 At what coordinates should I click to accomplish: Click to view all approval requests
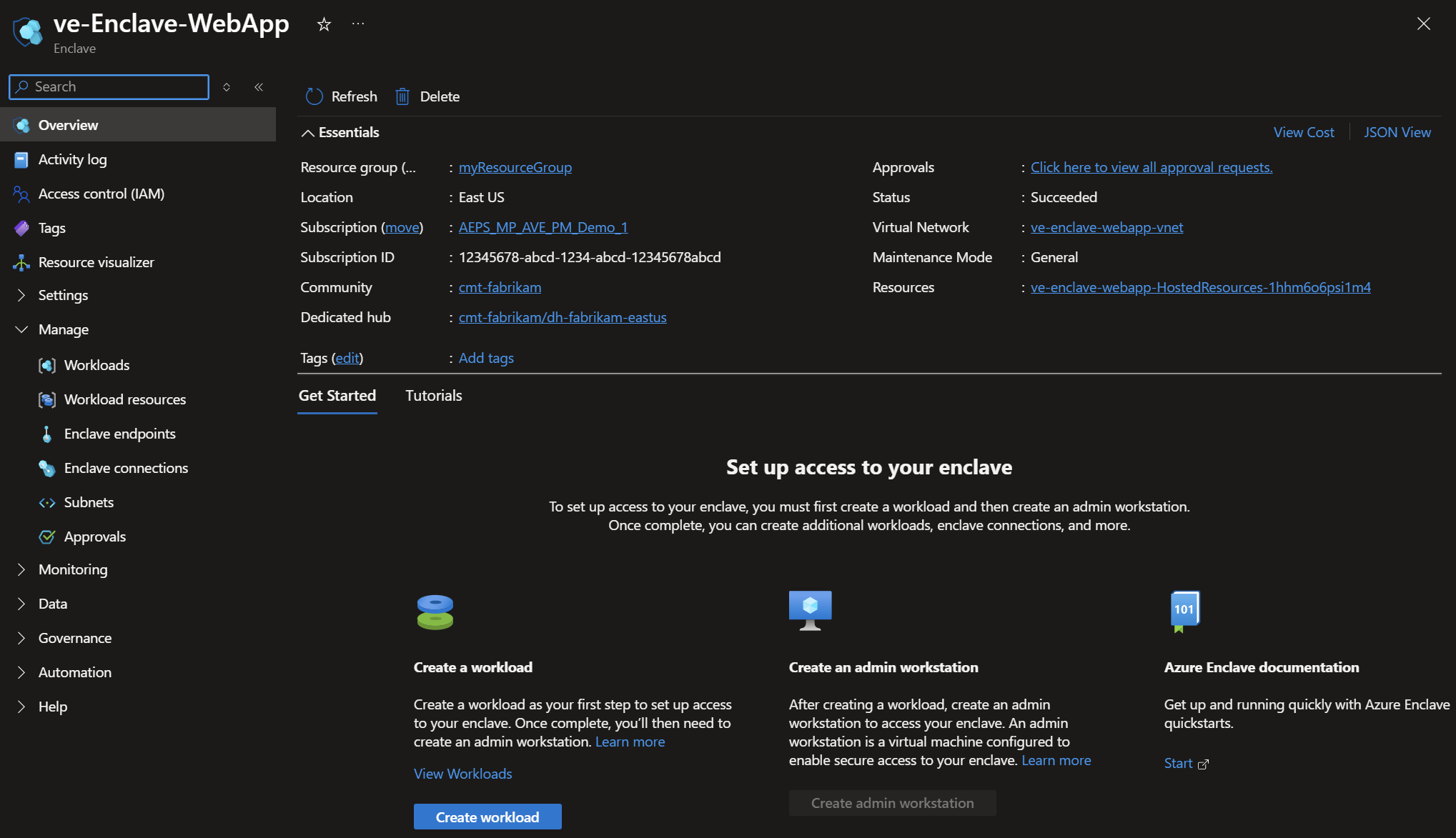point(1152,167)
